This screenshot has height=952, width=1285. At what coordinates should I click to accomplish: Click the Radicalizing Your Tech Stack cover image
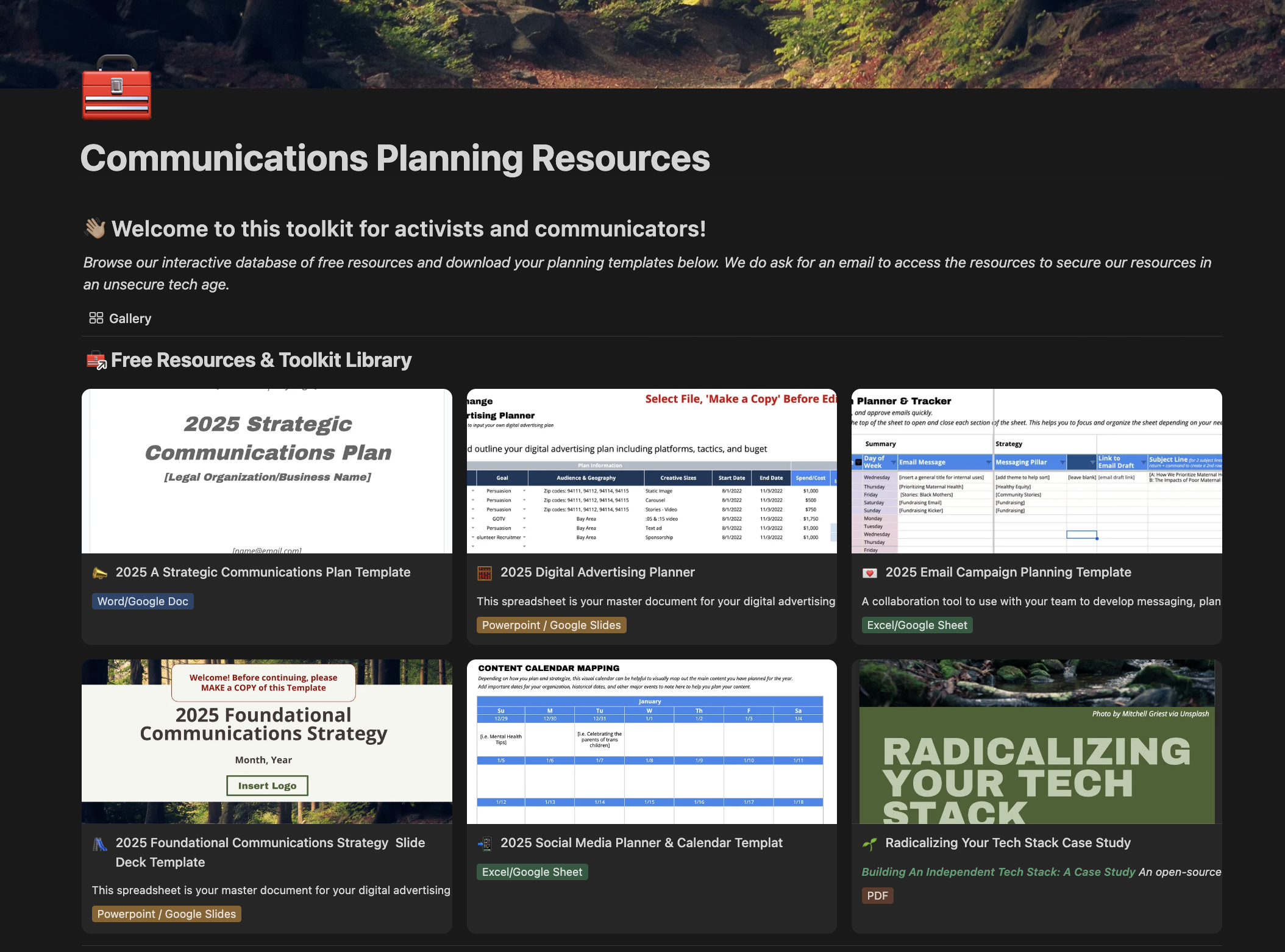click(x=1036, y=742)
